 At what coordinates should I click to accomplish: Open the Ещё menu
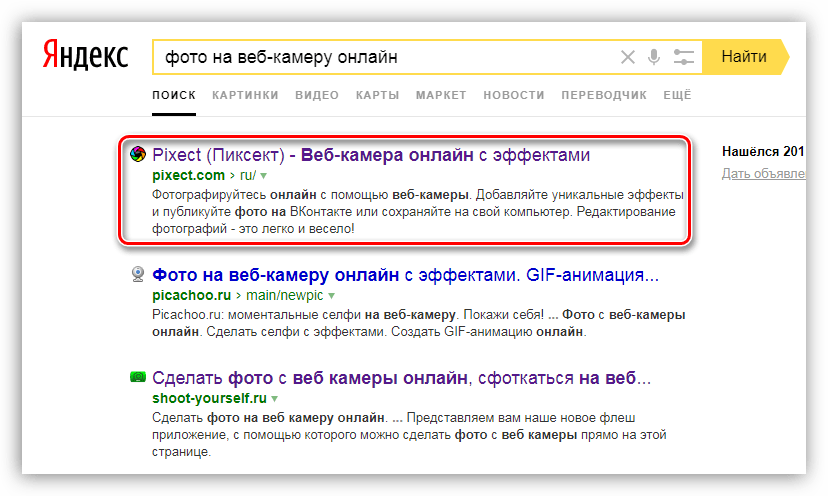pos(677,95)
